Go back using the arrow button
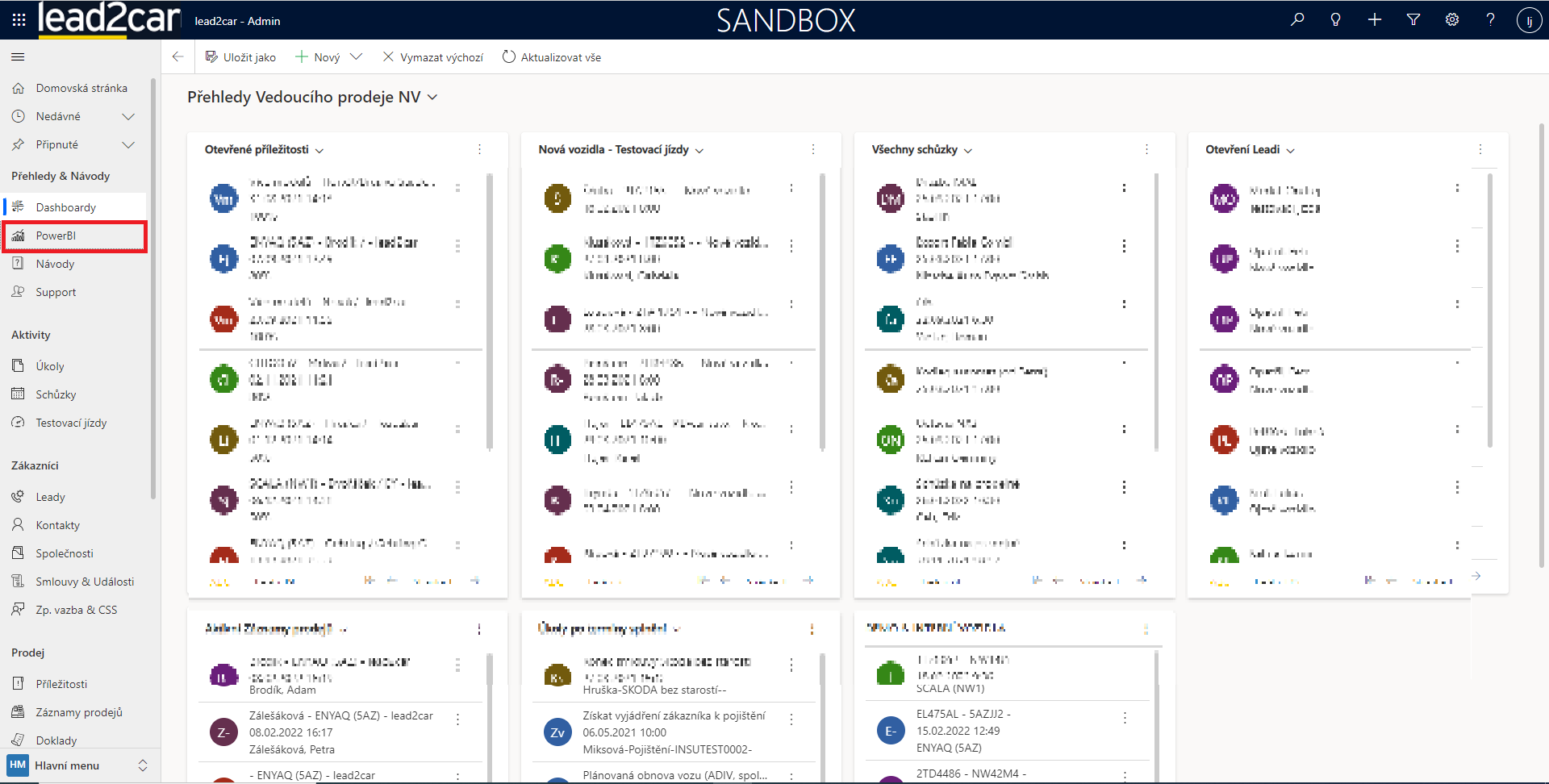The width and height of the screenshot is (1549, 784). pos(178,57)
